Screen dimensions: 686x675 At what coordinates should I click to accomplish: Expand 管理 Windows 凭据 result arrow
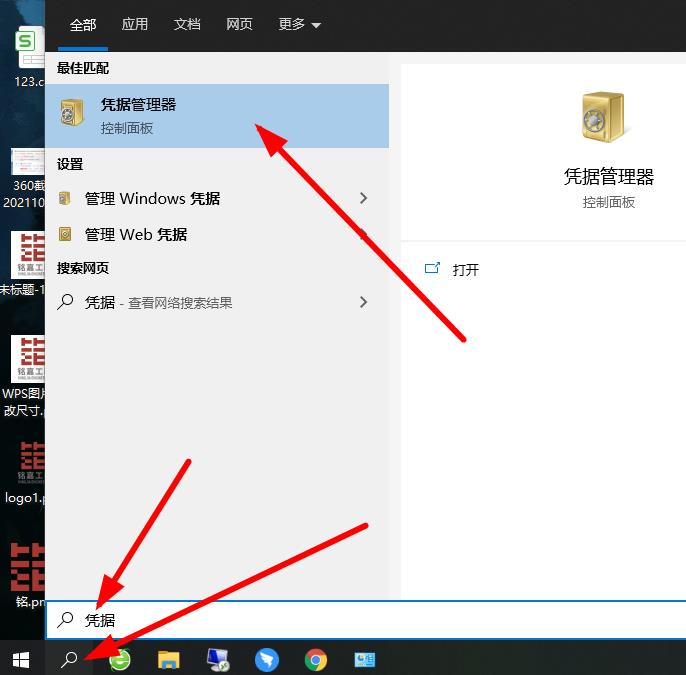[363, 198]
